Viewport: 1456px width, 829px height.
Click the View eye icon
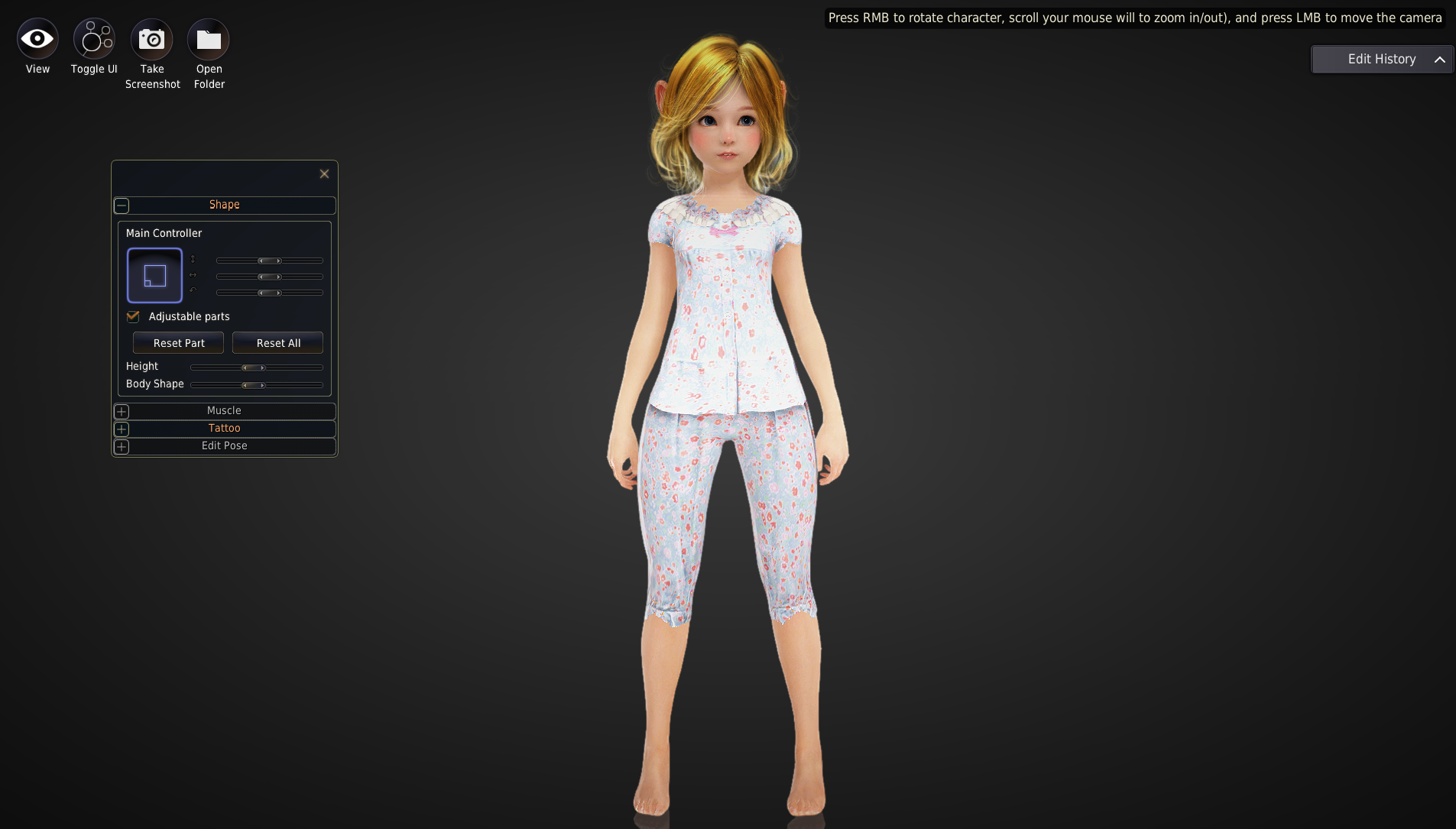[x=37, y=39]
